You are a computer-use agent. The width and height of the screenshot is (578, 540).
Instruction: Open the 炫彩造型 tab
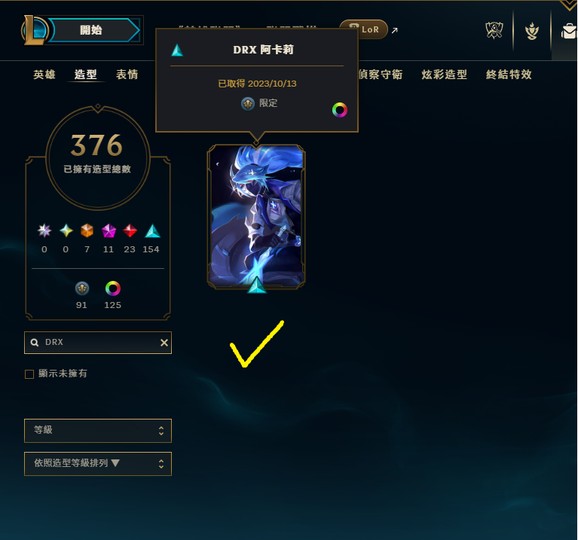444,74
